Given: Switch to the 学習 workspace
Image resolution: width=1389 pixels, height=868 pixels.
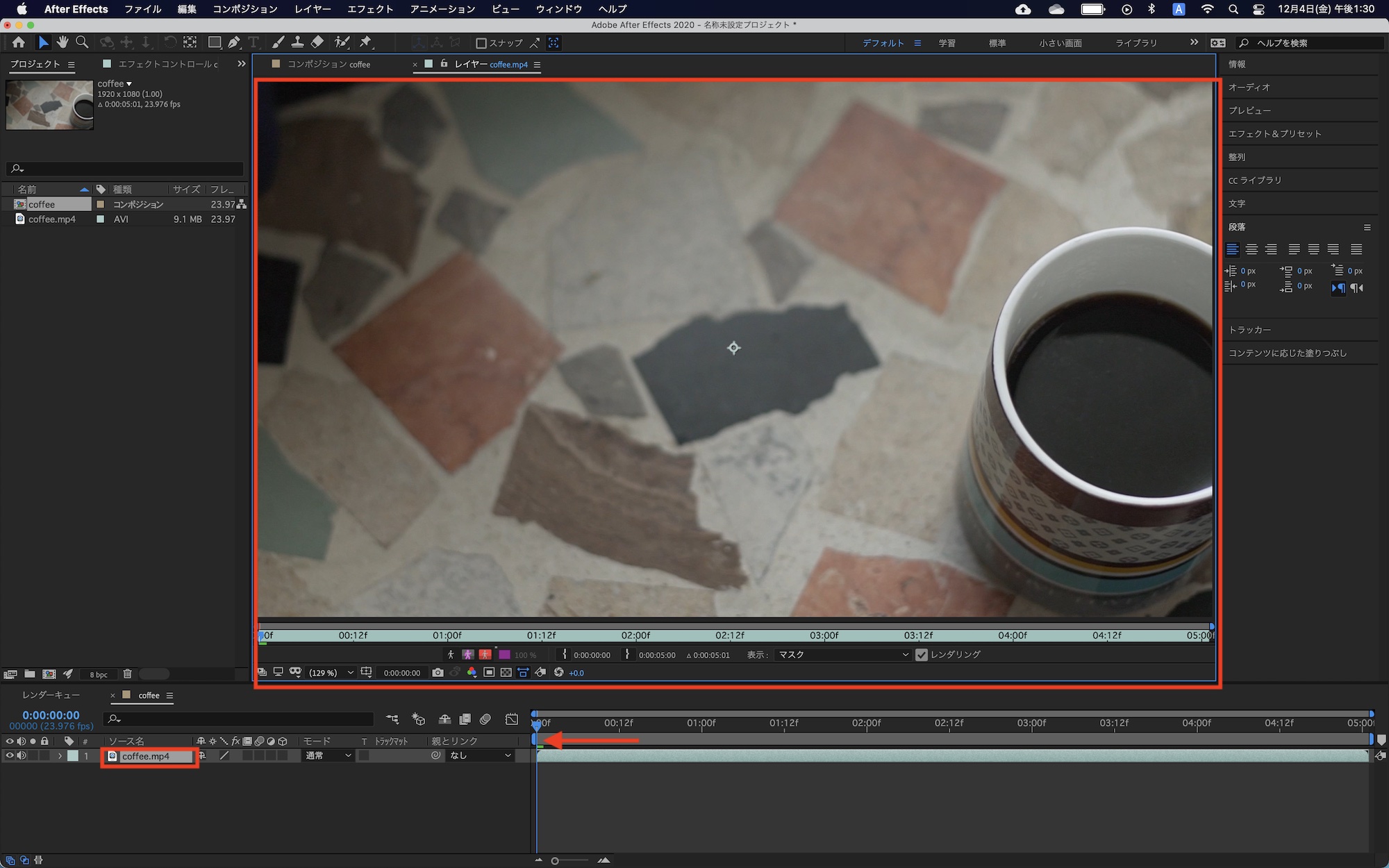Looking at the screenshot, I should (x=947, y=43).
